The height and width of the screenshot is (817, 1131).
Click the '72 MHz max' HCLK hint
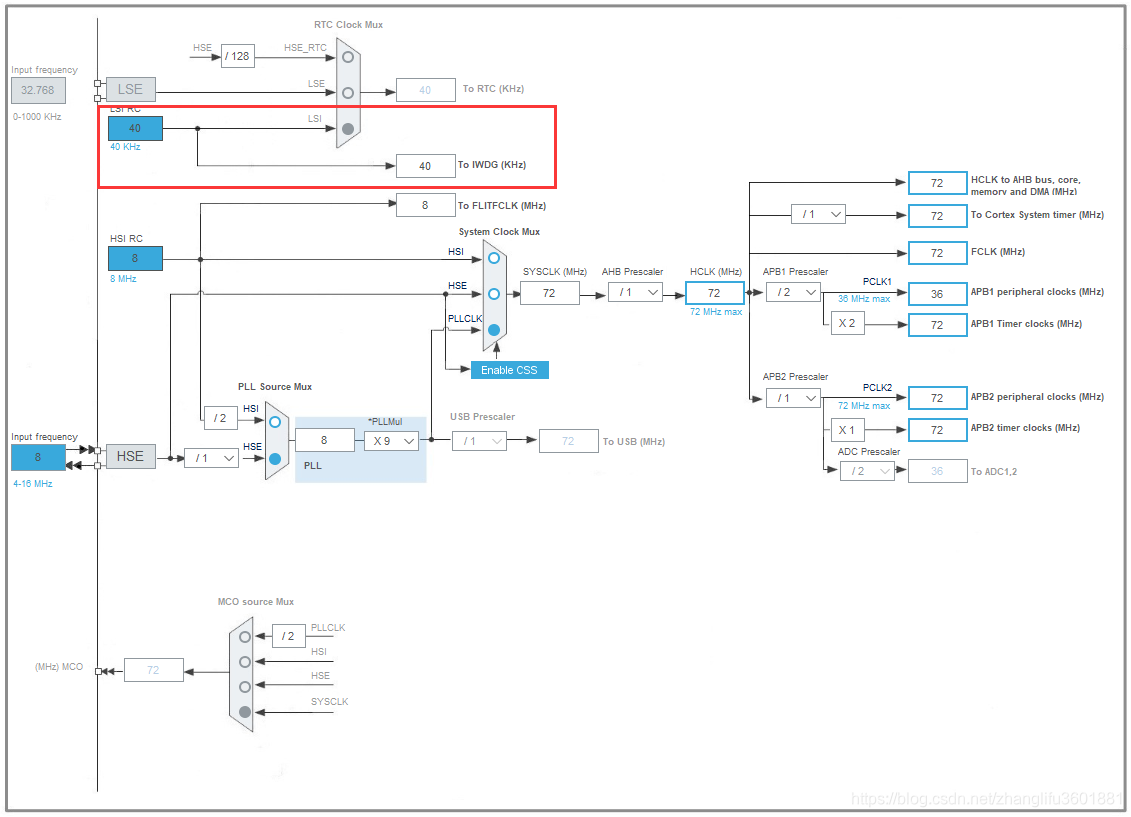click(716, 312)
